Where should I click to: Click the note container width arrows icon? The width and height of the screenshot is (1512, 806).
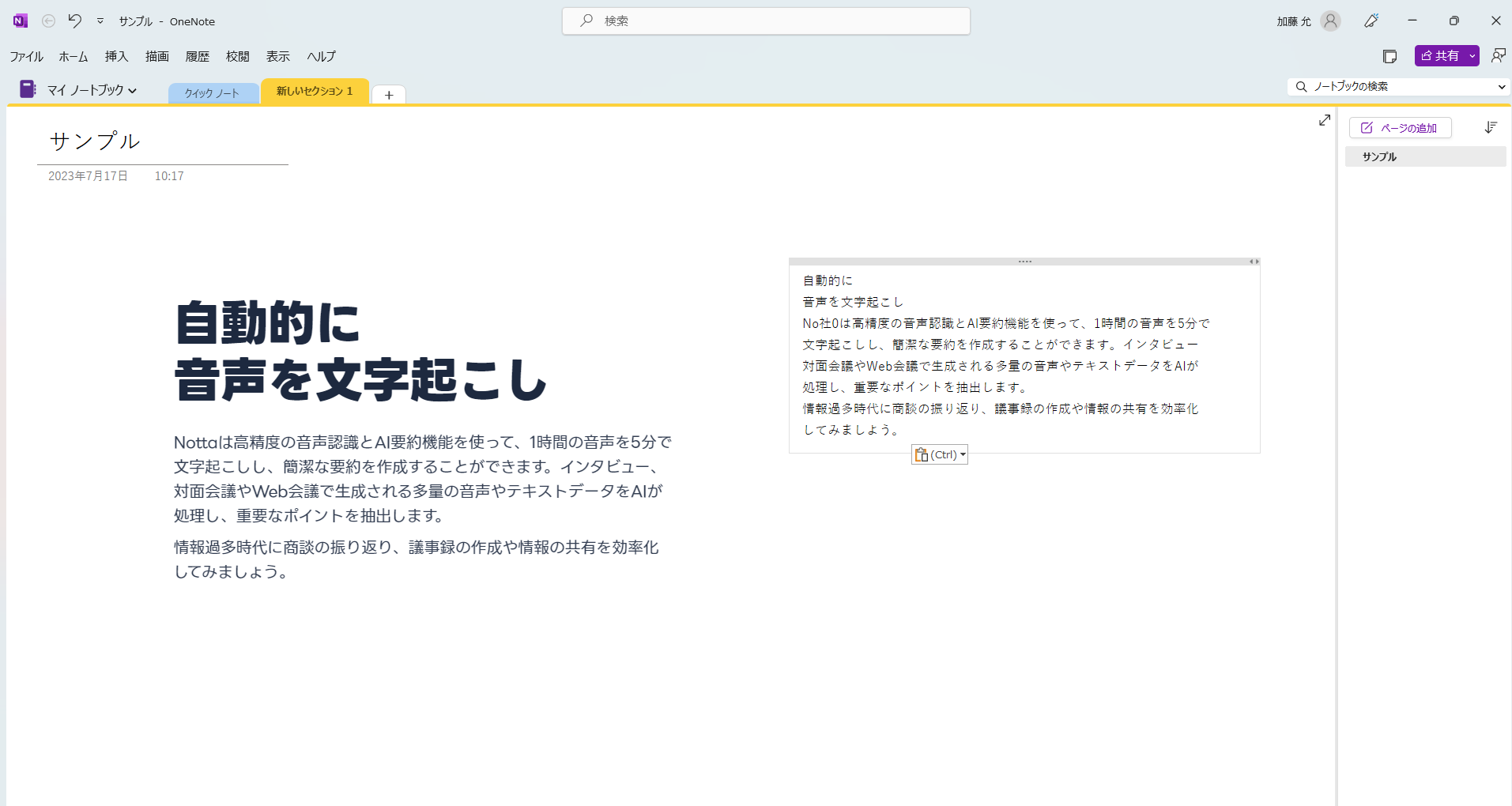pos(1254,262)
